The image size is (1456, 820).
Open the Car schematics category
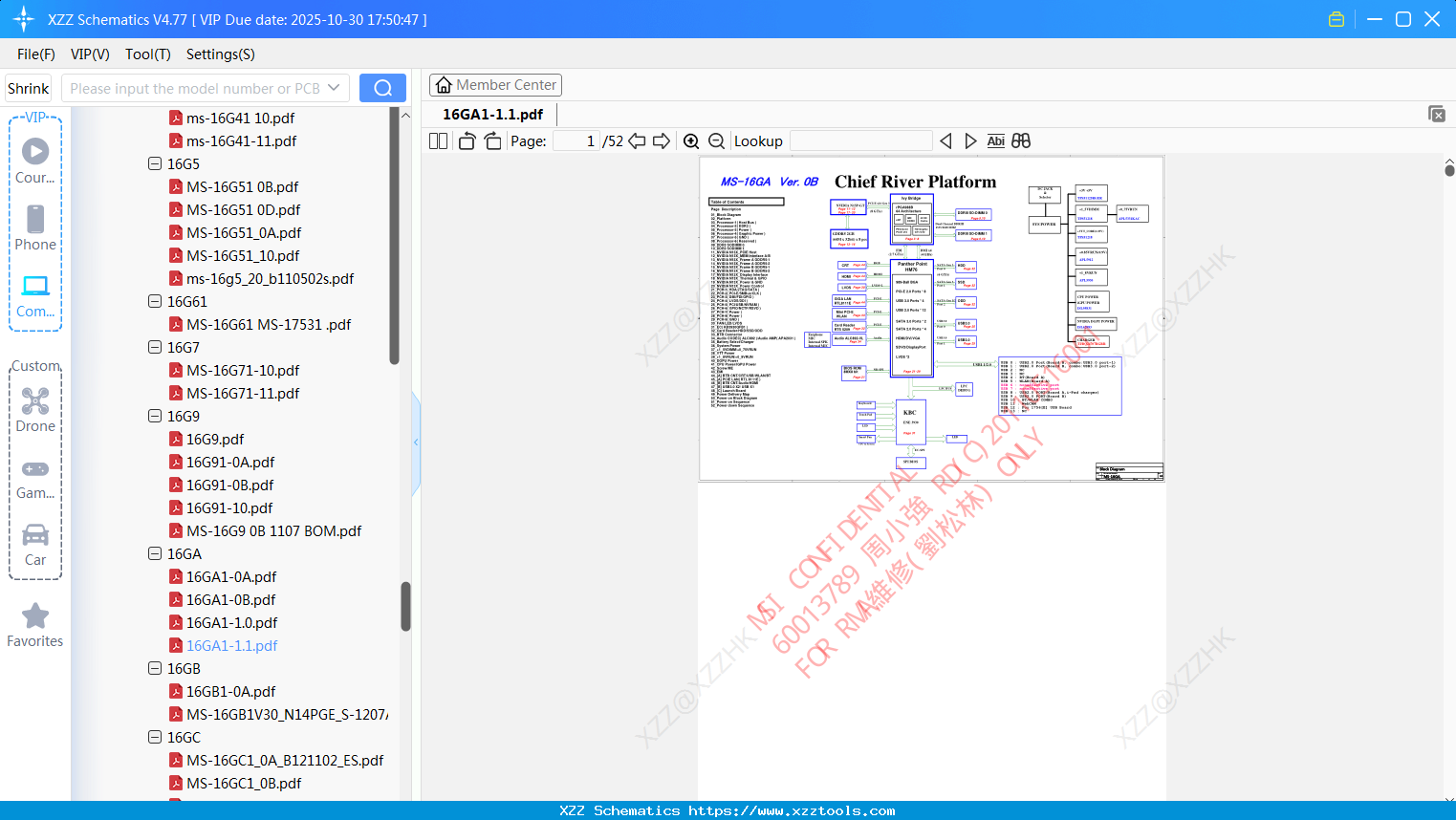click(35, 545)
